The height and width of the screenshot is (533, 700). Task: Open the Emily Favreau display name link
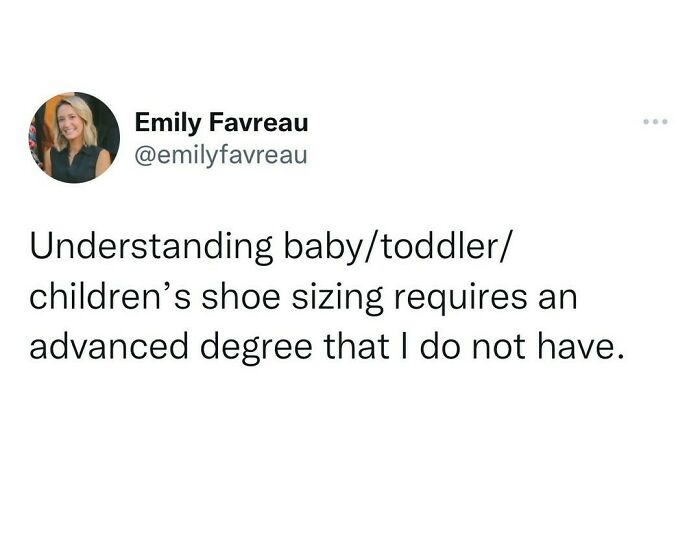[x=221, y=124]
